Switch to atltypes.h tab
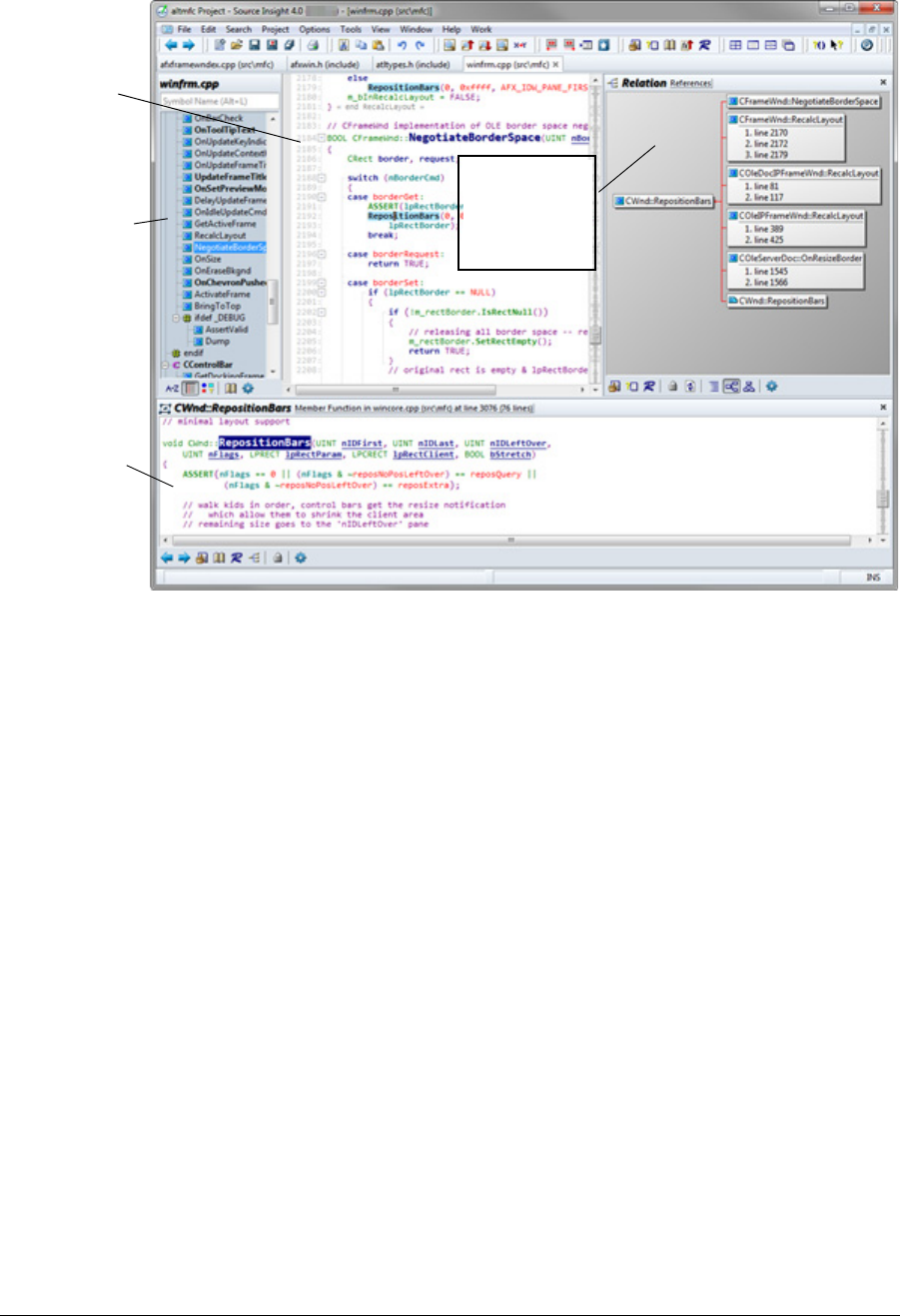900x1316 pixels. point(413,64)
